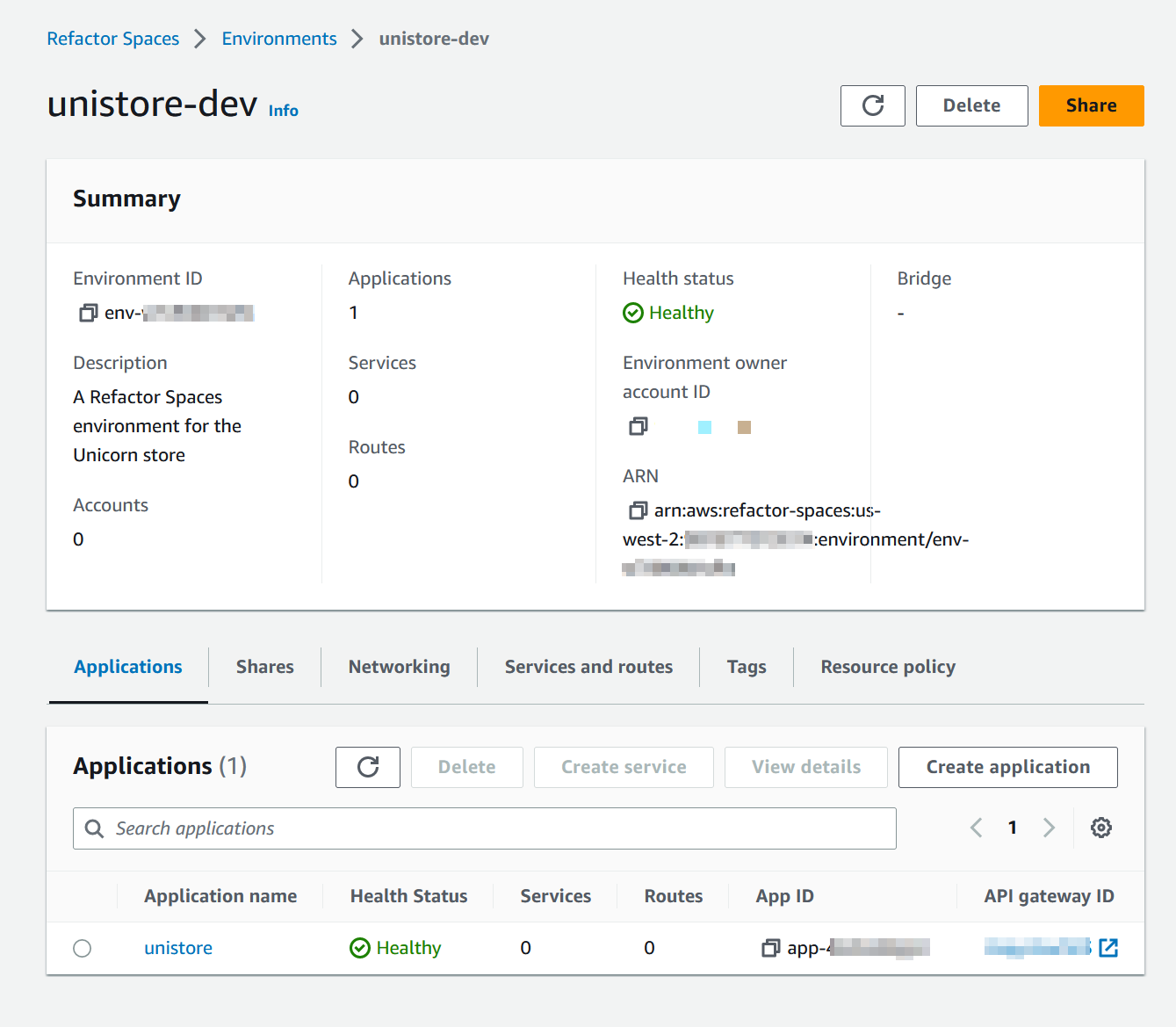Click the Services column header

point(556,896)
